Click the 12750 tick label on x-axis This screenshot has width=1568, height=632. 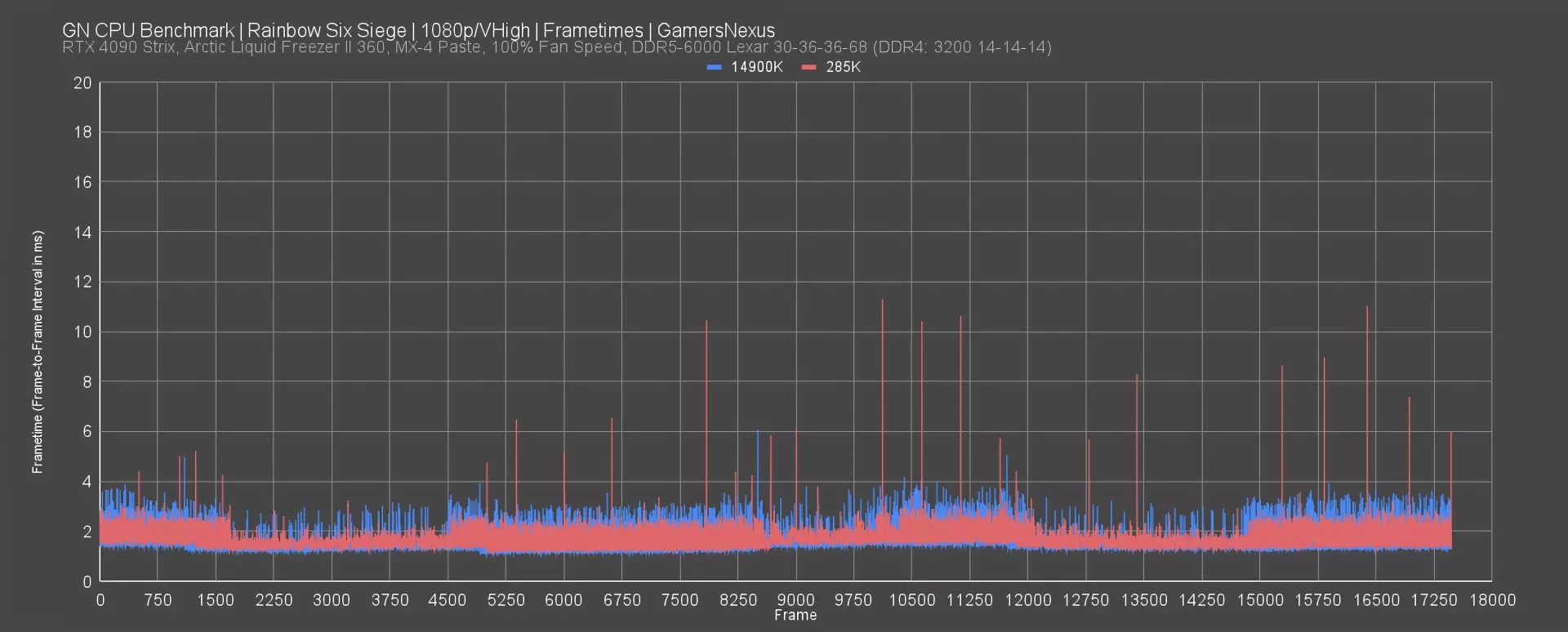point(1085,600)
